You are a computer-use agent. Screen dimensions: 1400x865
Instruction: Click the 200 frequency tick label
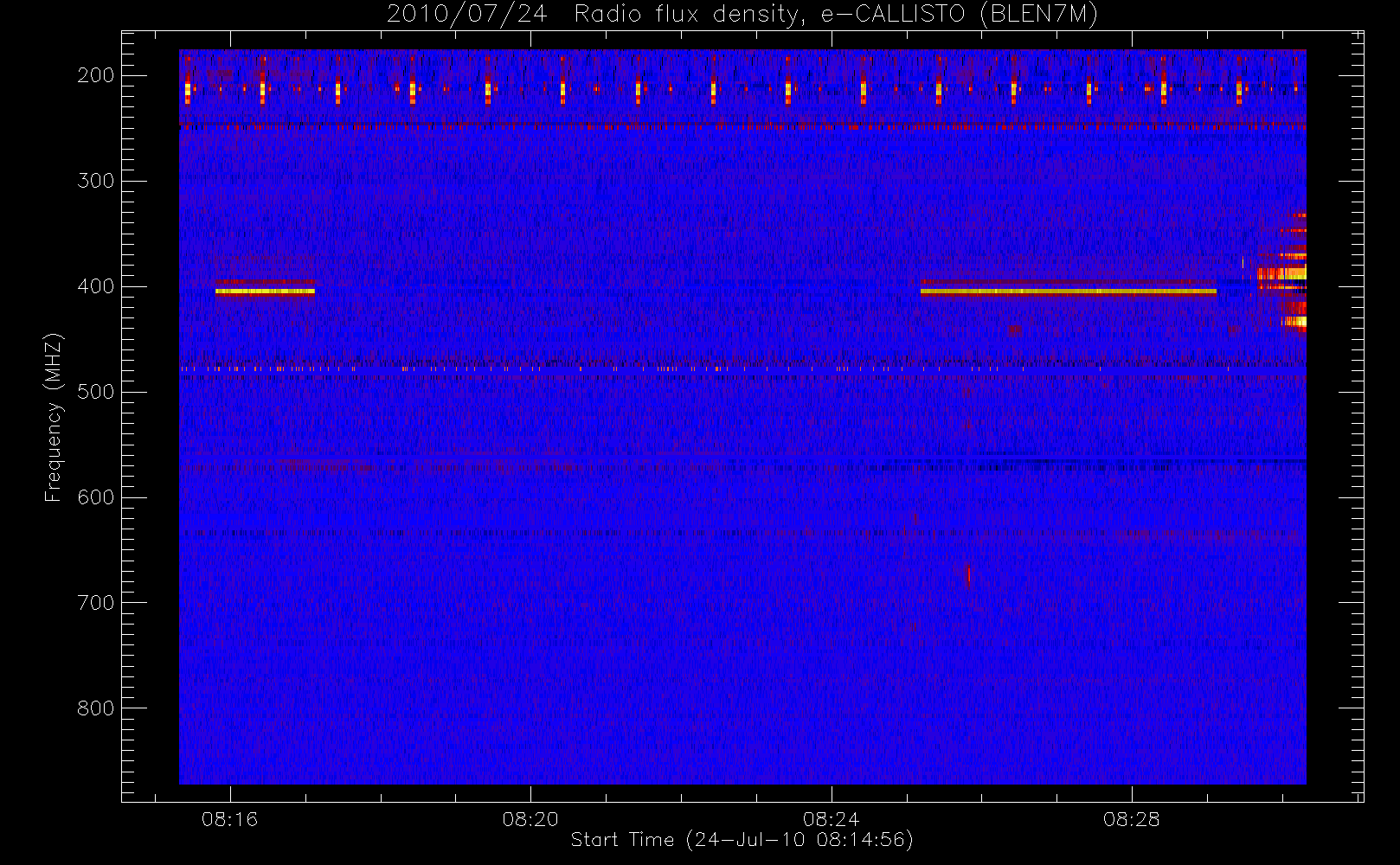(x=96, y=75)
